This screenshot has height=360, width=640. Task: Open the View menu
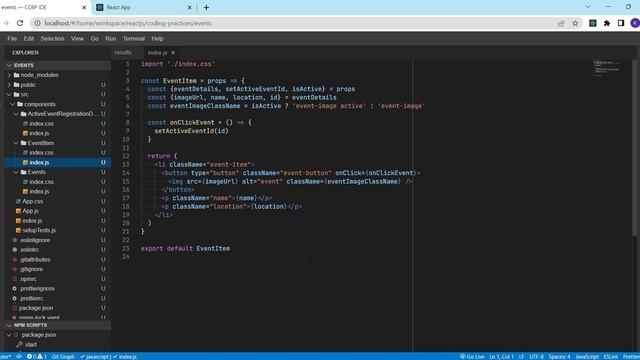click(77, 38)
